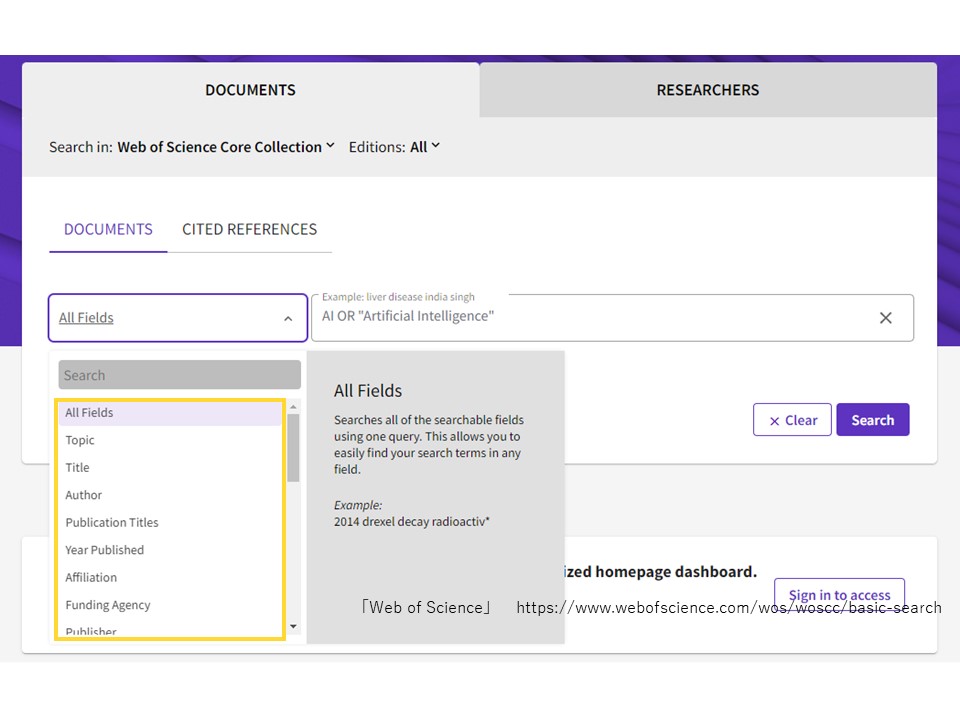Collapse the All Fields dropdown chevron

tap(288, 318)
